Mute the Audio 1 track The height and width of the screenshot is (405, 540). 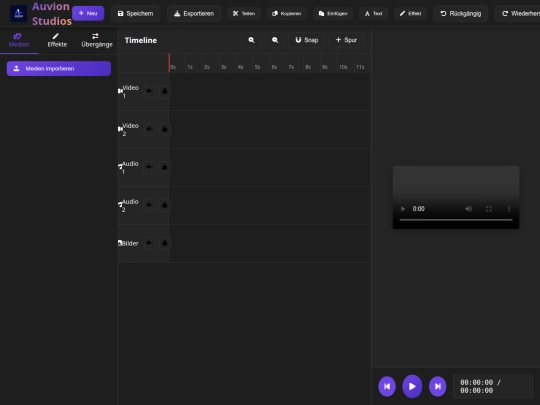pos(149,167)
